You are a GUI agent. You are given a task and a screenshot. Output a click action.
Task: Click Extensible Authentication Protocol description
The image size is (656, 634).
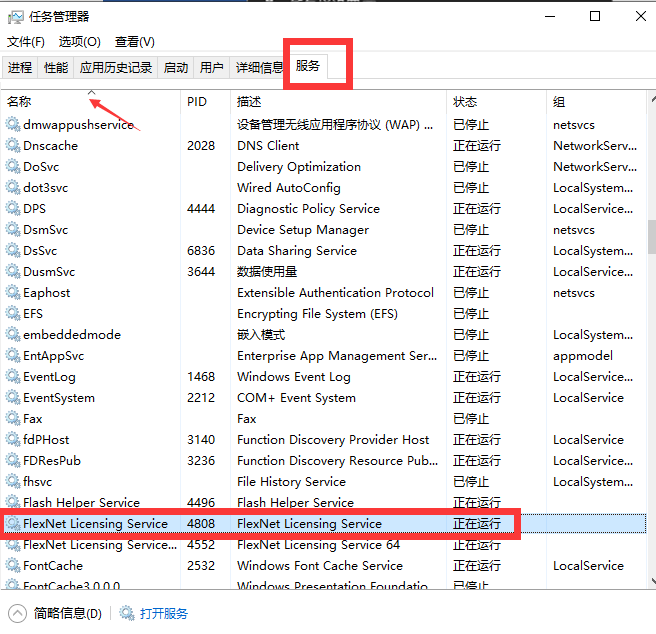click(335, 293)
